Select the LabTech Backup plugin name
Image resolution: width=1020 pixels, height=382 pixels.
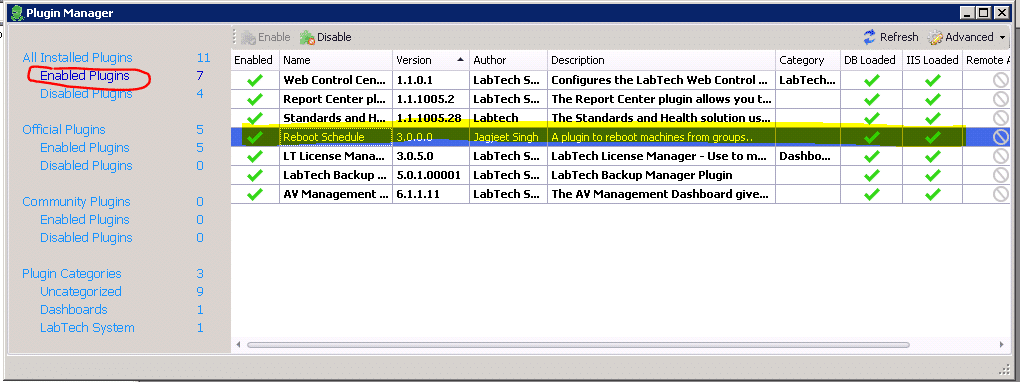(336, 175)
